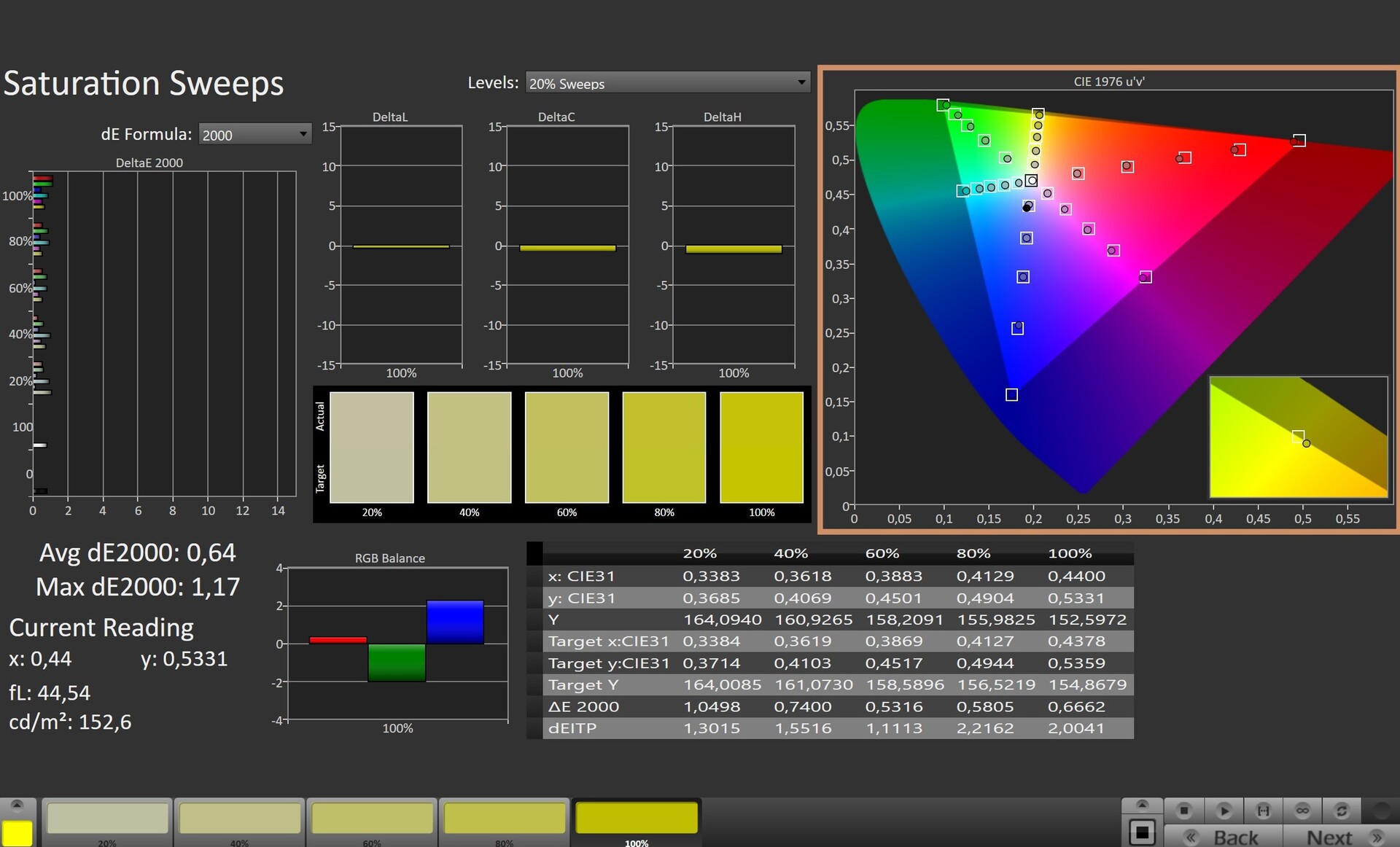This screenshot has width=1400, height=847.
Task: Click the 40% Actual/Target comparison swatch
Action: click(469, 448)
